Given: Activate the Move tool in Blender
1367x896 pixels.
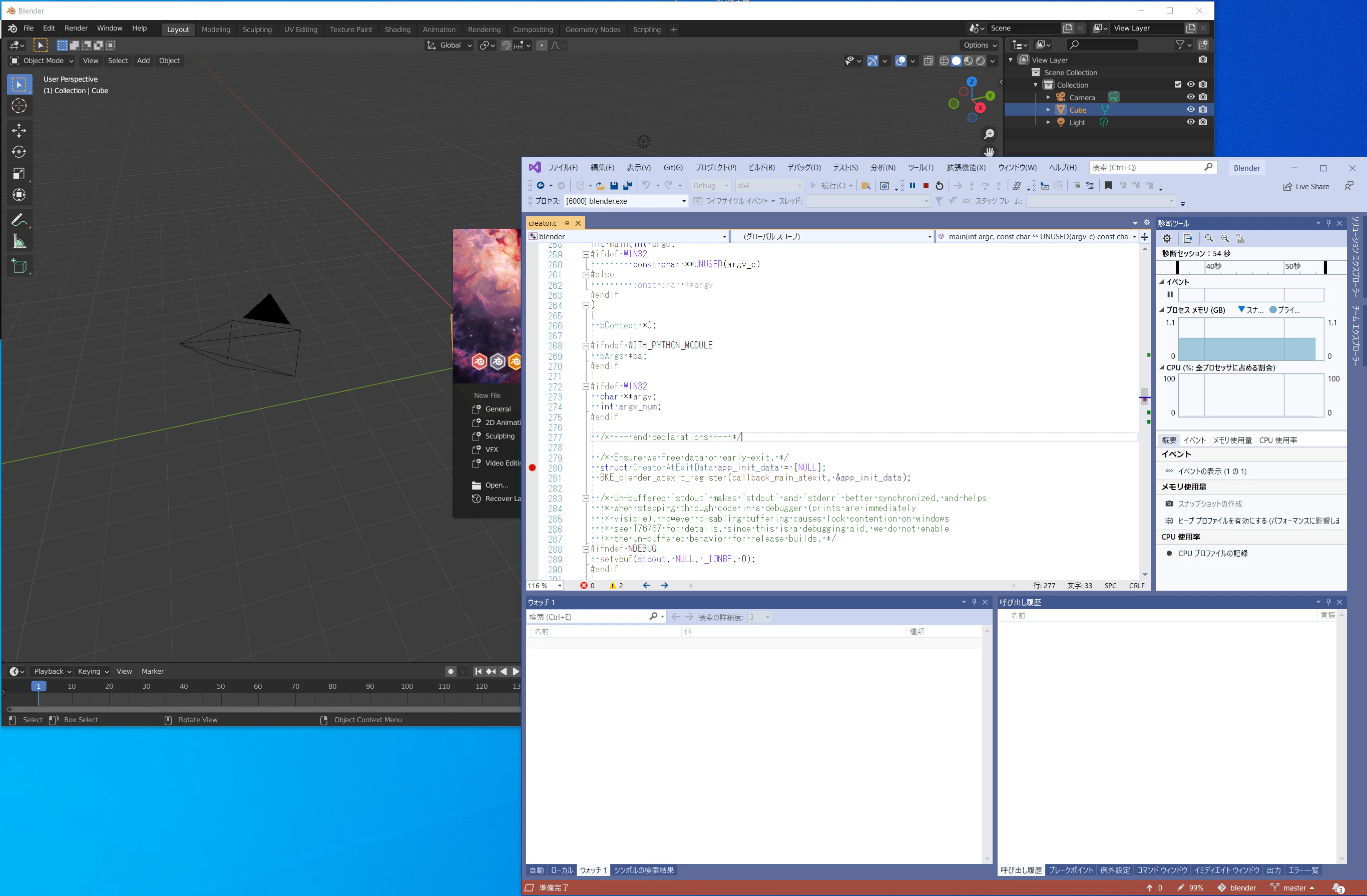Looking at the screenshot, I should pyautogui.click(x=19, y=130).
